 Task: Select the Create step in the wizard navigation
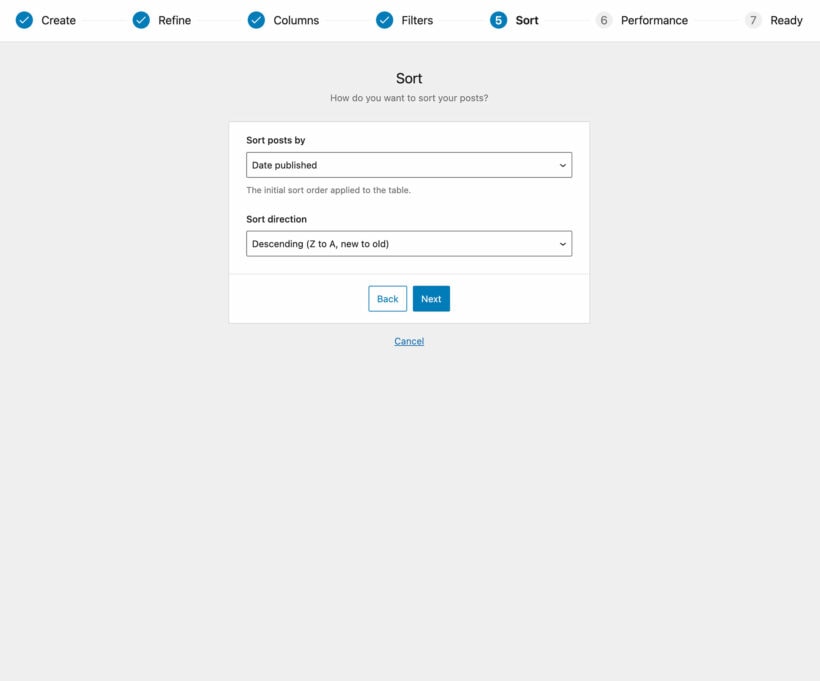click(57, 19)
